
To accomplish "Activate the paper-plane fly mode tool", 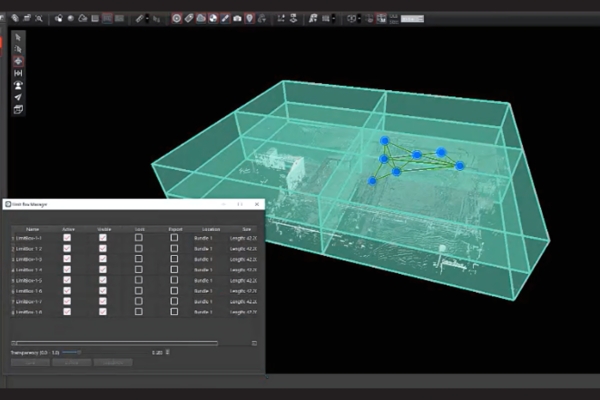I will pos(18,97).
